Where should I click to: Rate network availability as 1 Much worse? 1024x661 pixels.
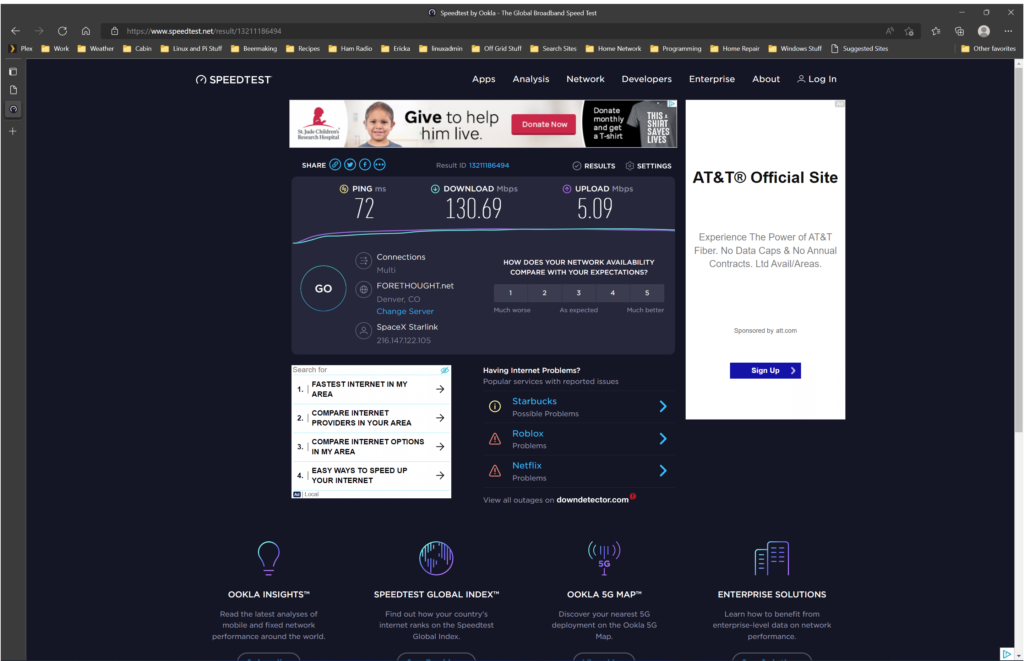point(510,292)
